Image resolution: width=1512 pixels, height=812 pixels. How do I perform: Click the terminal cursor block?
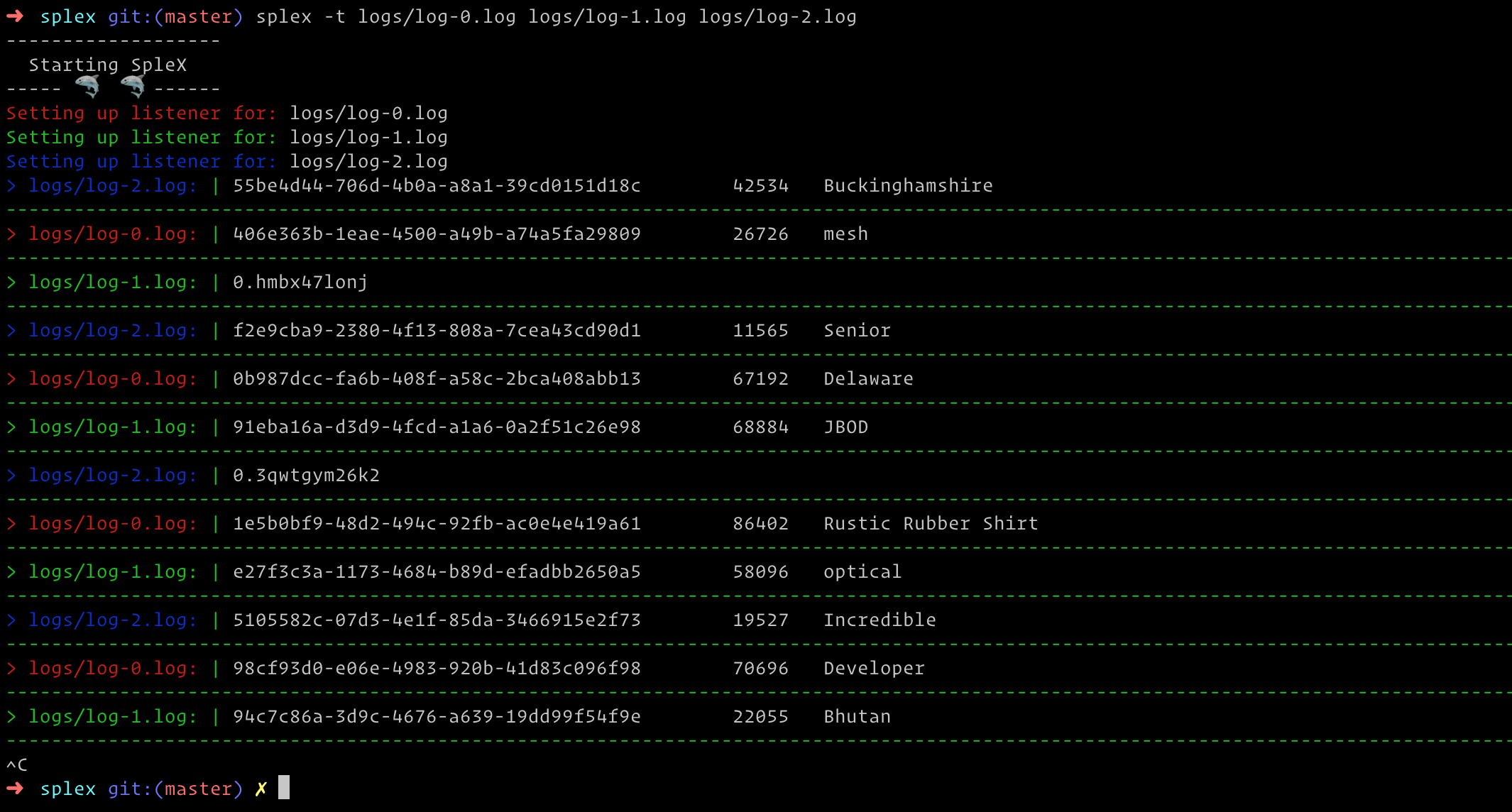[x=284, y=787]
